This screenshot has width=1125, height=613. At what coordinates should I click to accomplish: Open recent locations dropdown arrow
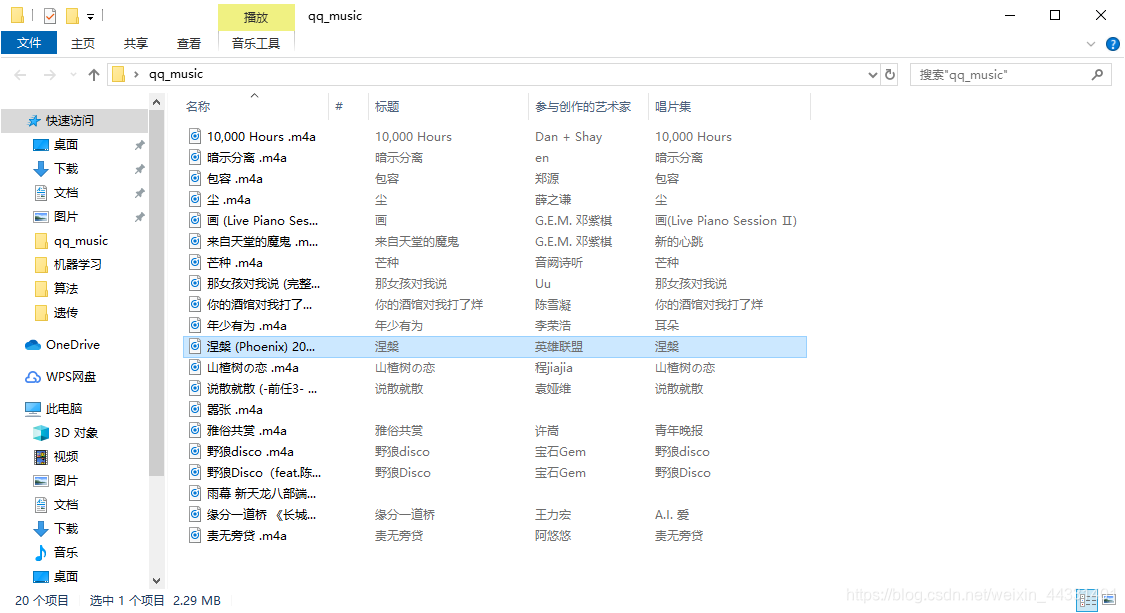pyautogui.click(x=73, y=75)
